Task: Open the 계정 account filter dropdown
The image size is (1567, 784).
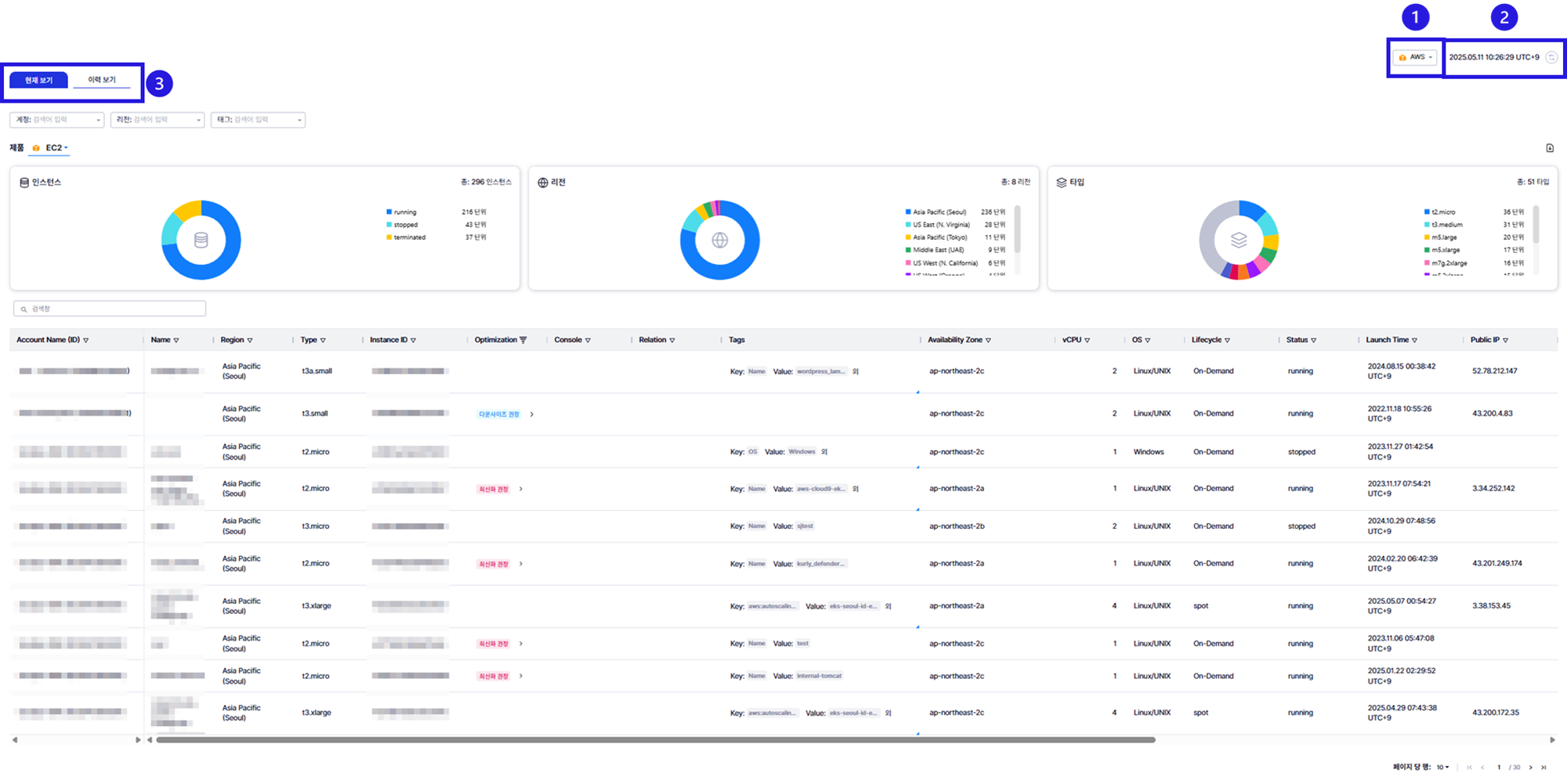Action: (56, 120)
